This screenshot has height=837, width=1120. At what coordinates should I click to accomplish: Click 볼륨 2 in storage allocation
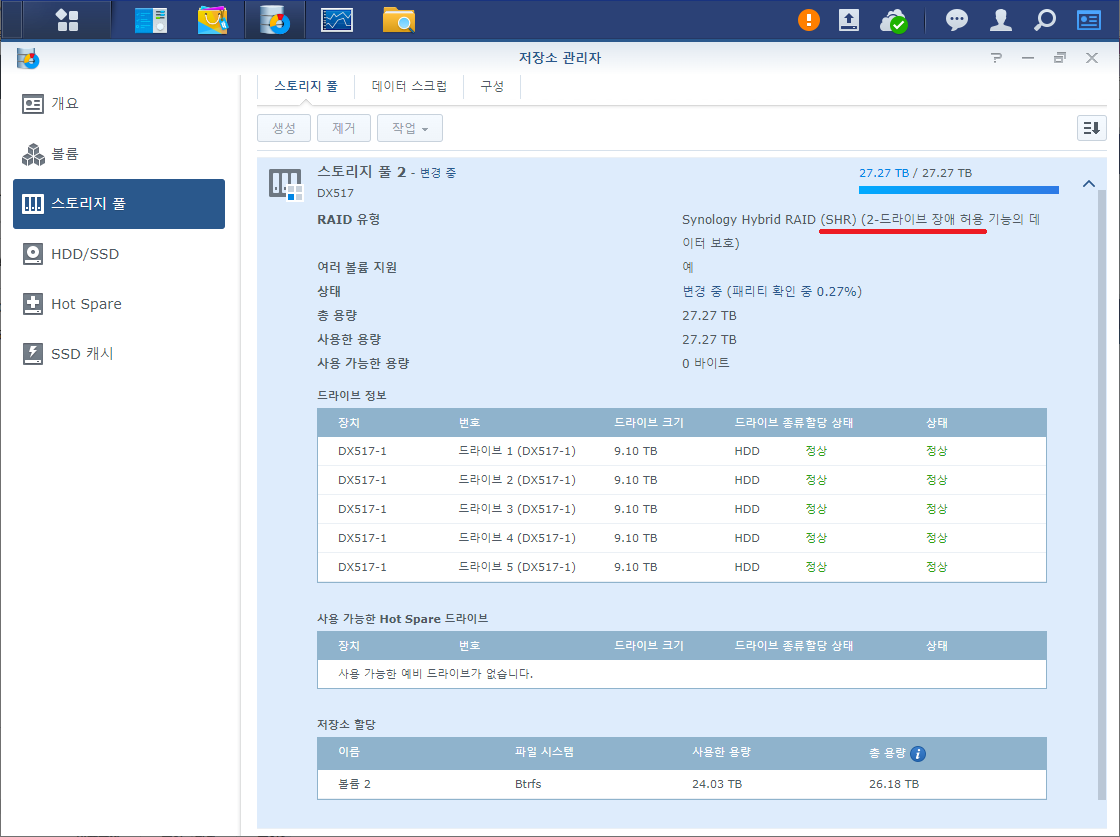[x=354, y=784]
